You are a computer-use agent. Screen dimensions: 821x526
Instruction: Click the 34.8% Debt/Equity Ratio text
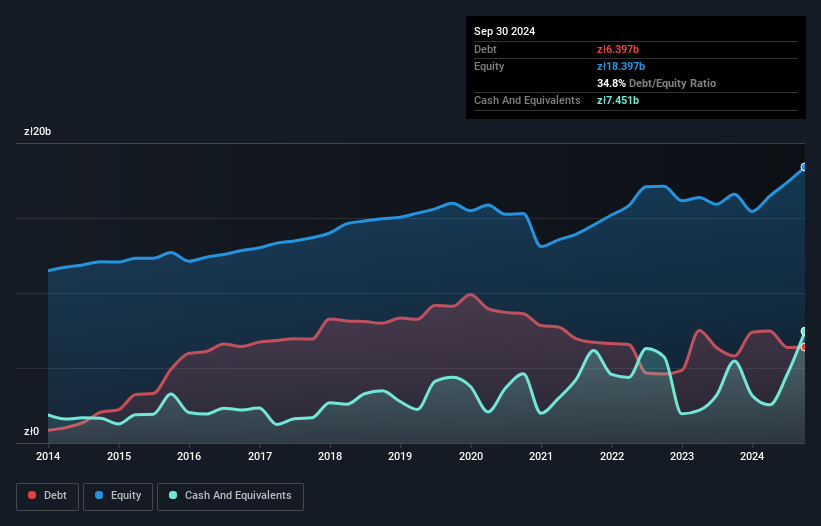[656, 83]
